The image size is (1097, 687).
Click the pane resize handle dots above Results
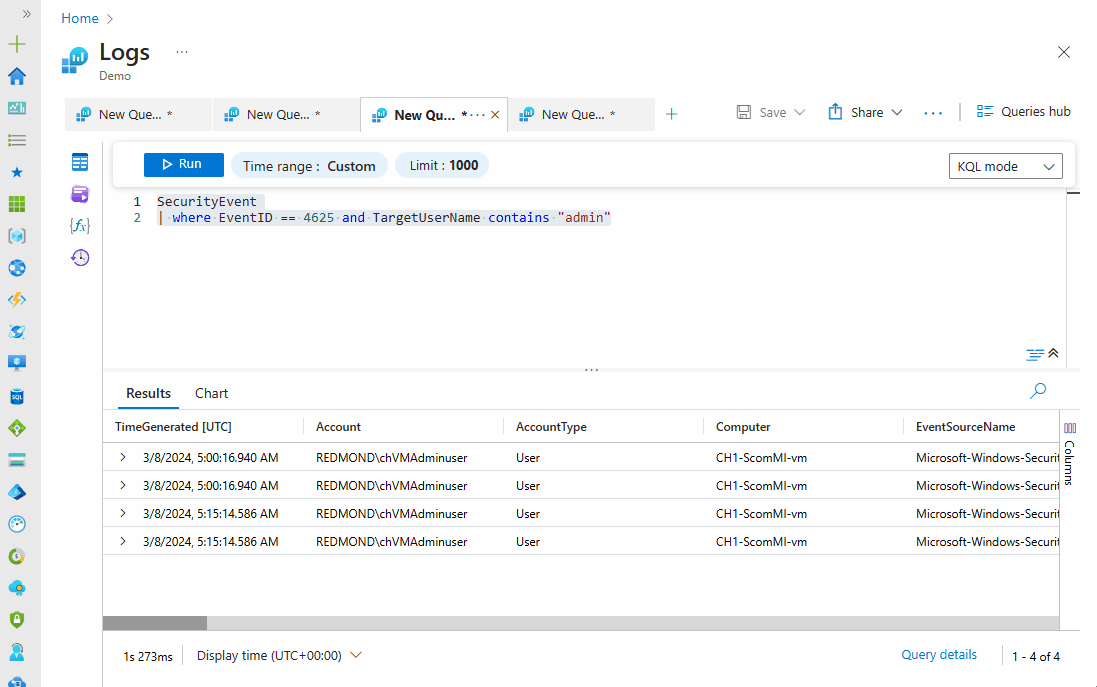click(x=591, y=369)
